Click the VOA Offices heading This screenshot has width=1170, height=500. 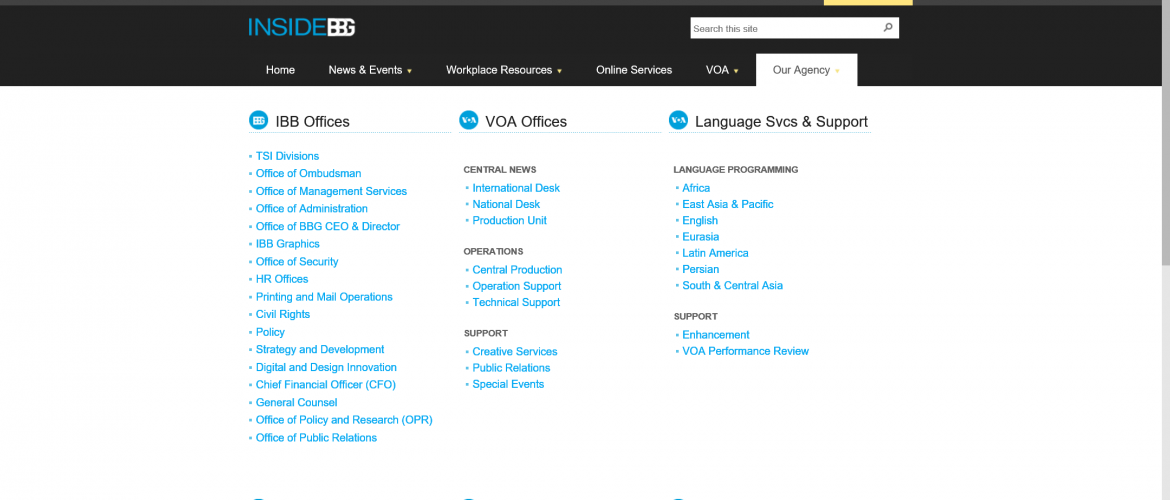click(x=526, y=122)
